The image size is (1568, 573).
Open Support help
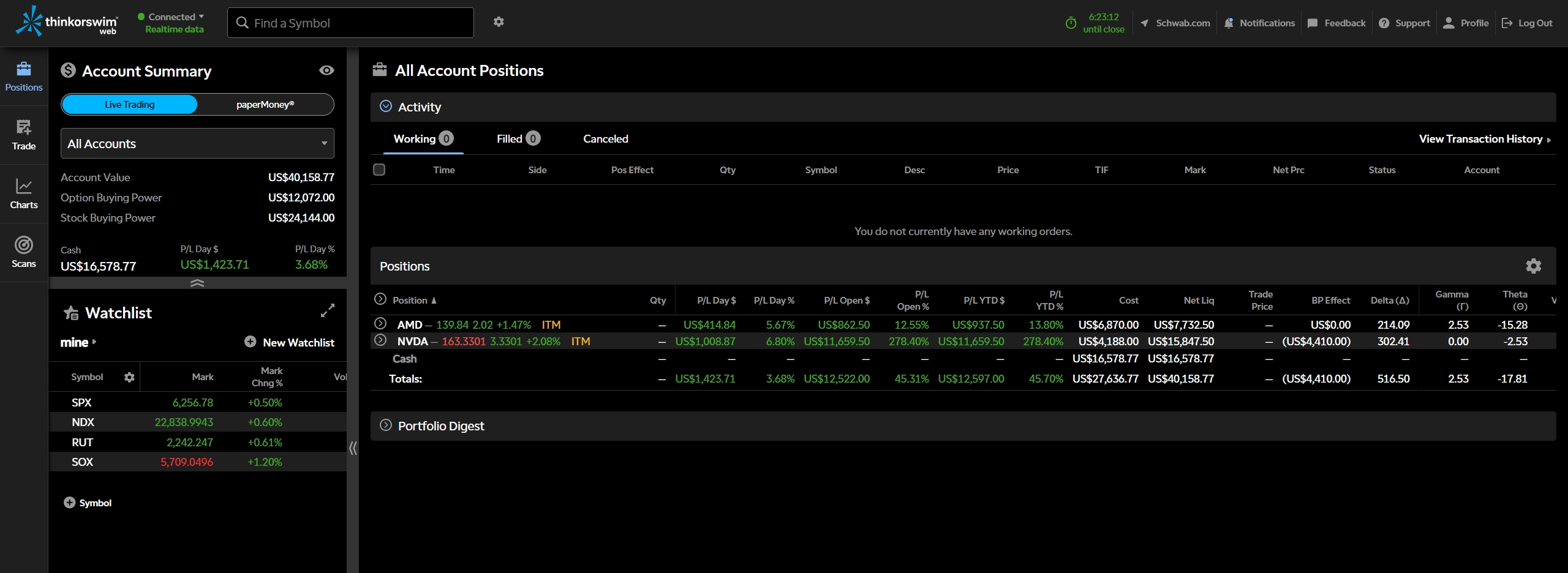1404,23
